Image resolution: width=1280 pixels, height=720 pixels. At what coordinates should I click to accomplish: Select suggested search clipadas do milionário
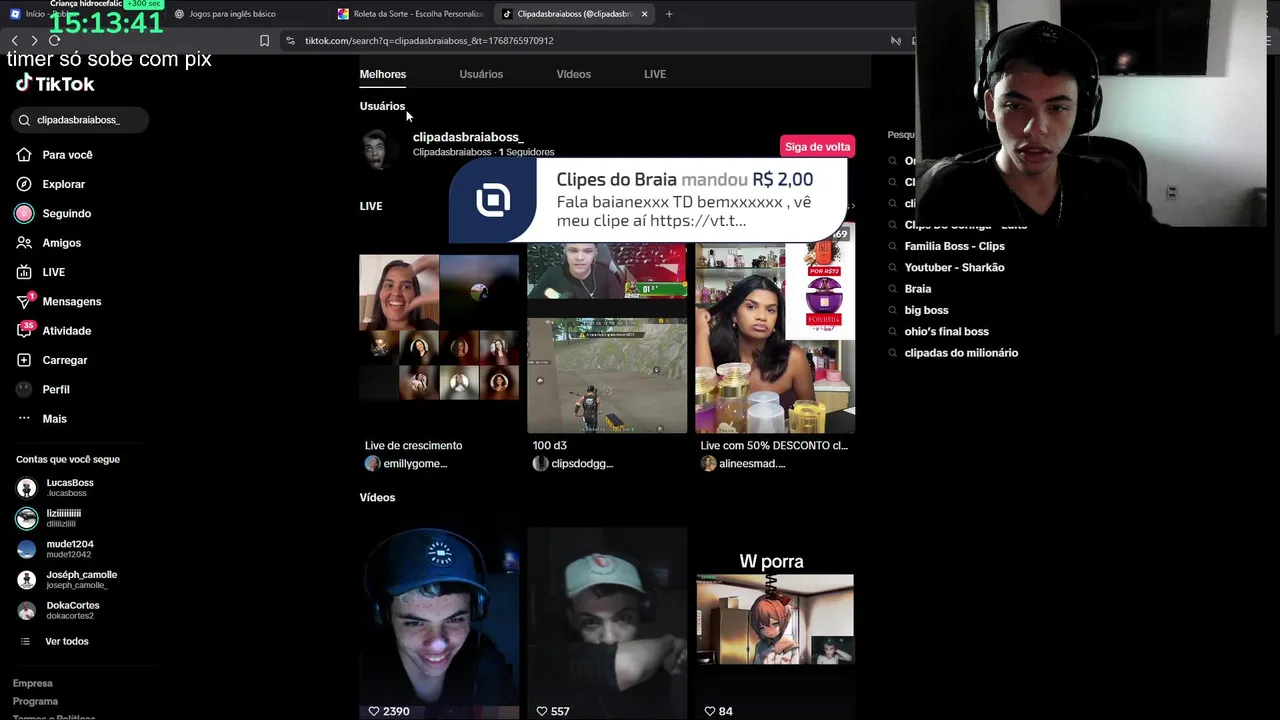tap(961, 353)
